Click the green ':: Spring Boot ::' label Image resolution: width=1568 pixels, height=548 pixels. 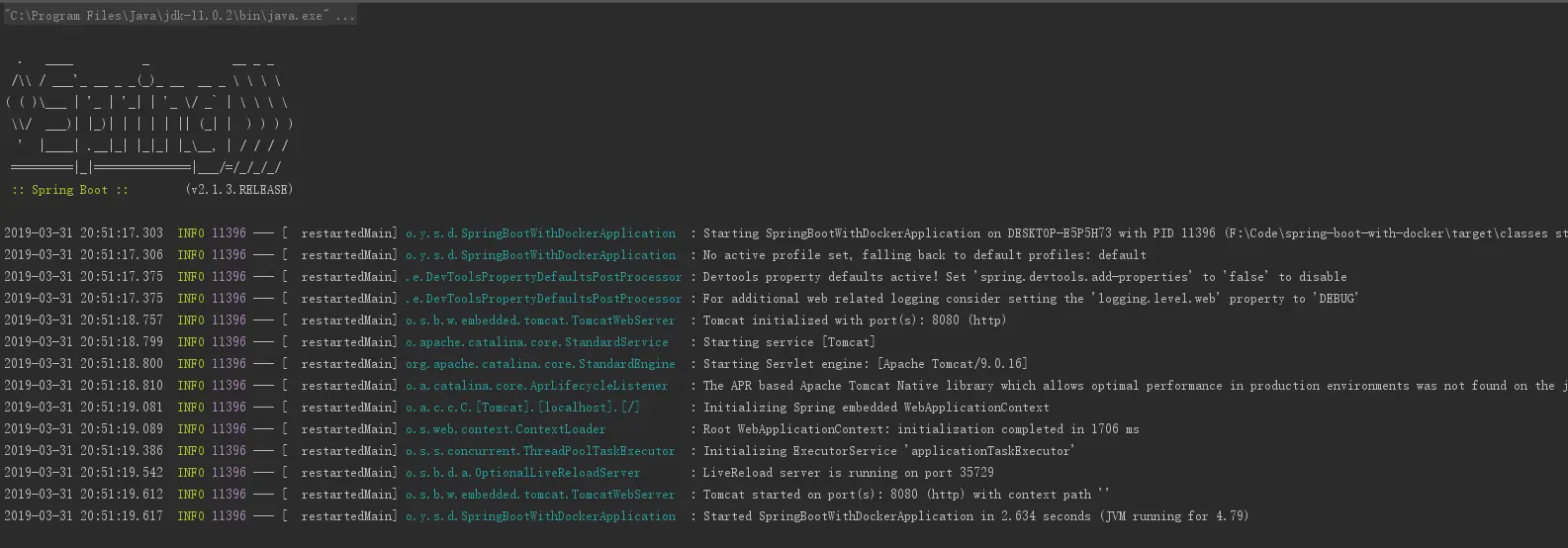tap(69, 190)
